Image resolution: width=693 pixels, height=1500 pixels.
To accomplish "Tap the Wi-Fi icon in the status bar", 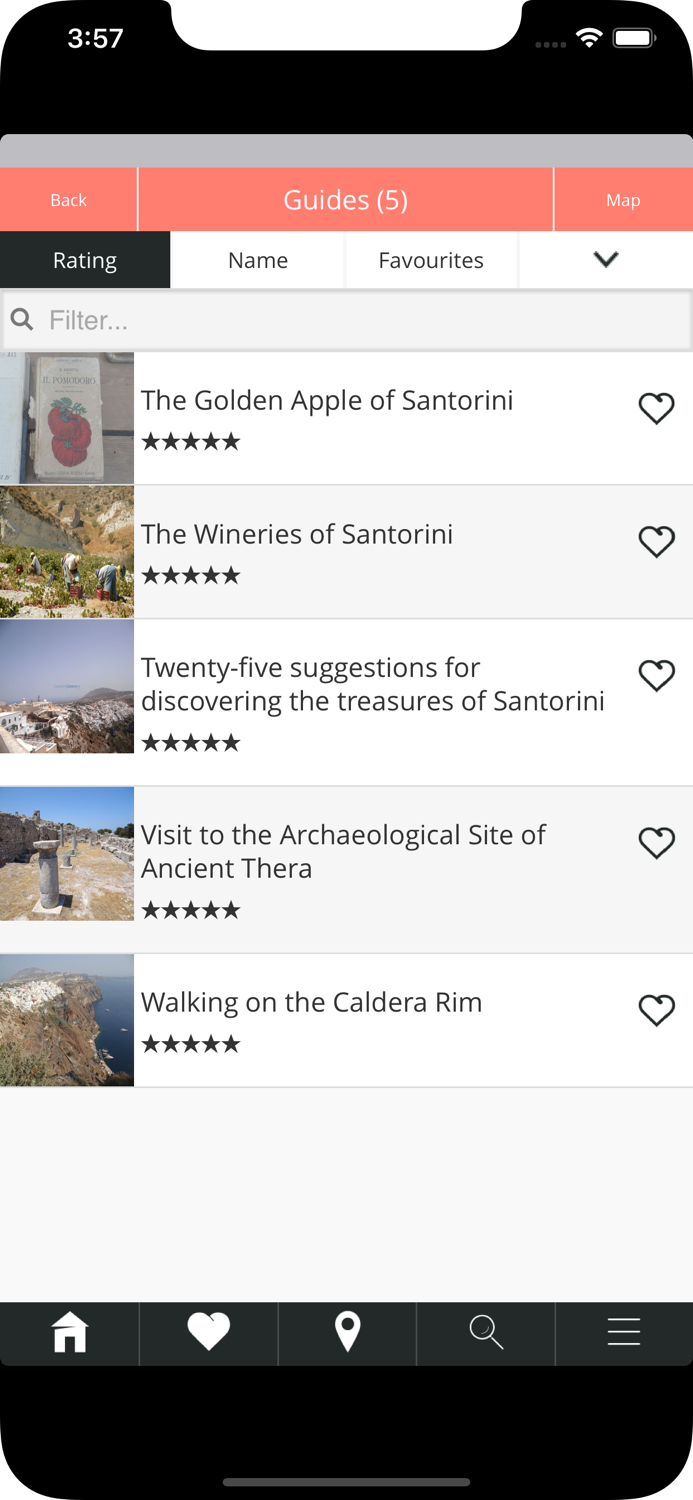I will point(588,38).
